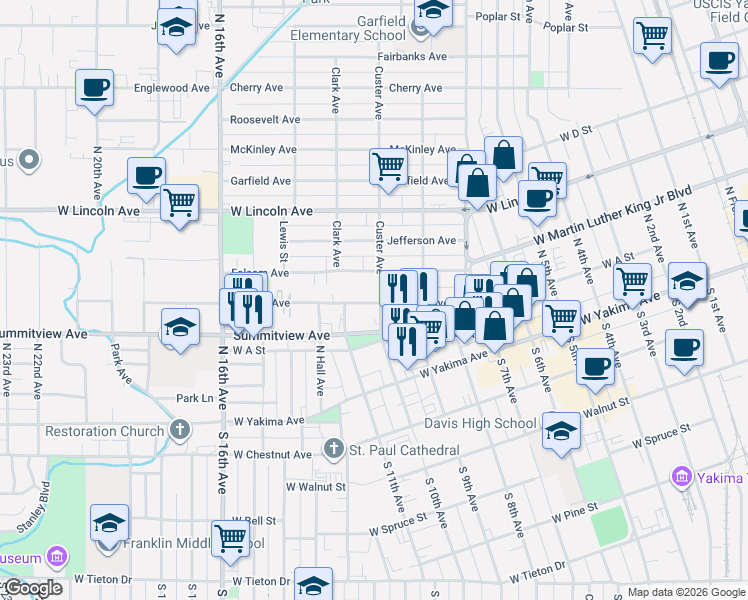Click the grocery cart marker near Custer Ave
The image size is (748, 600).
[x=388, y=168]
